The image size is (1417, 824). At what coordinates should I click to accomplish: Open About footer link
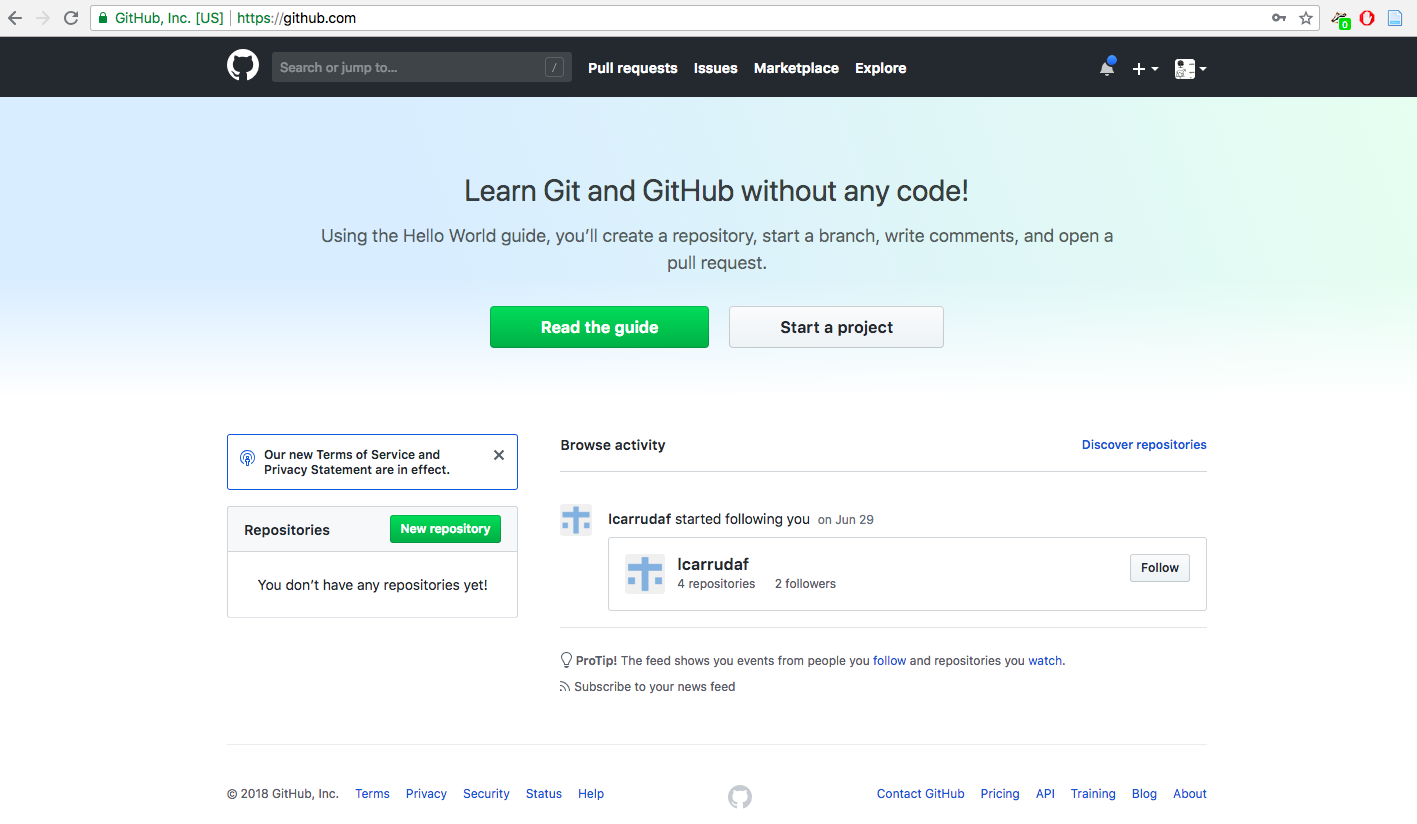click(x=1190, y=794)
